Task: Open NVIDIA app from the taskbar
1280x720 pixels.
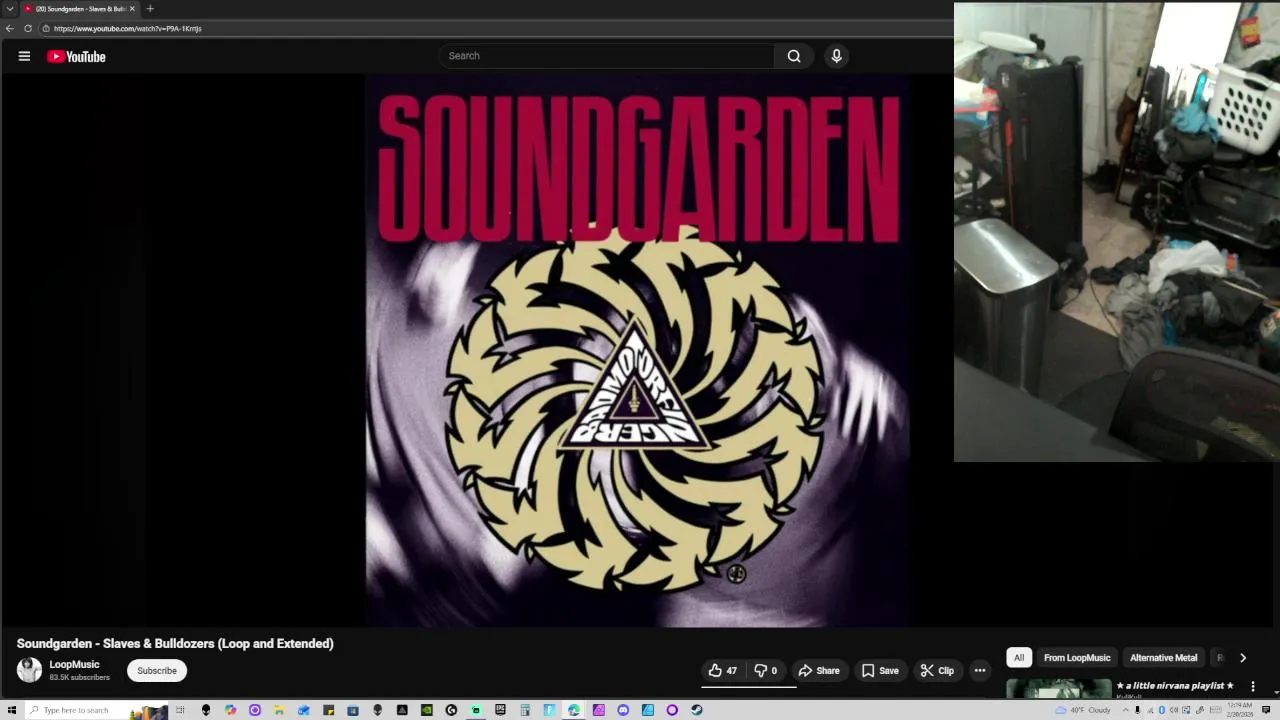Action: [427, 710]
